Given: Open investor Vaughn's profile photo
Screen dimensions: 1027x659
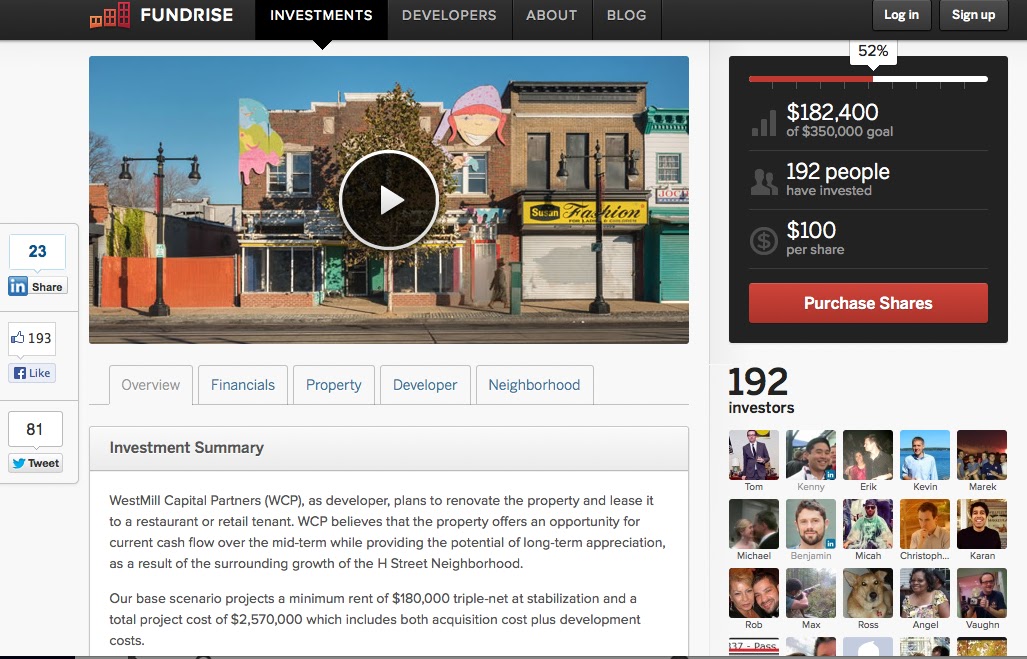Looking at the screenshot, I should click(982, 593).
